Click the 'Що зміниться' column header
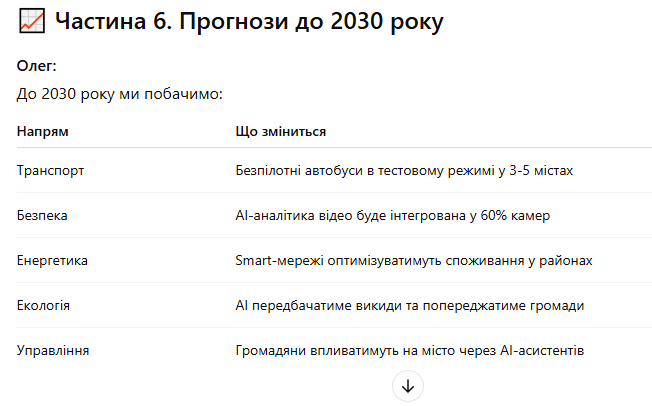This screenshot has height=406, width=652. pos(281,131)
